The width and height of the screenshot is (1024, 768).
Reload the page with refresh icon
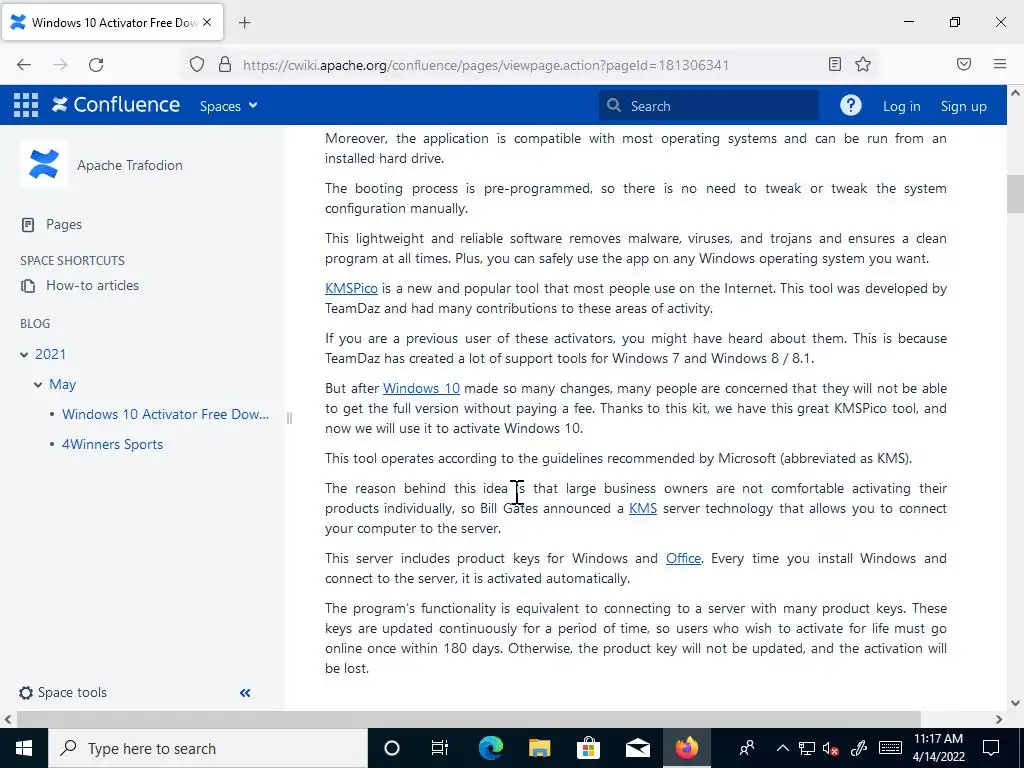[96, 64]
